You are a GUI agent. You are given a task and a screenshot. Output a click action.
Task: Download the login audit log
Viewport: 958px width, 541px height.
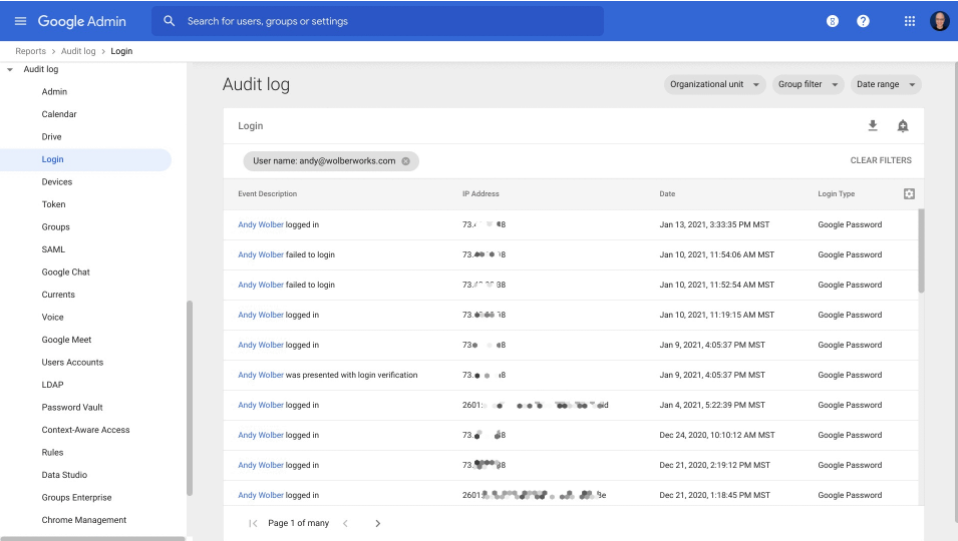pyautogui.click(x=872, y=126)
